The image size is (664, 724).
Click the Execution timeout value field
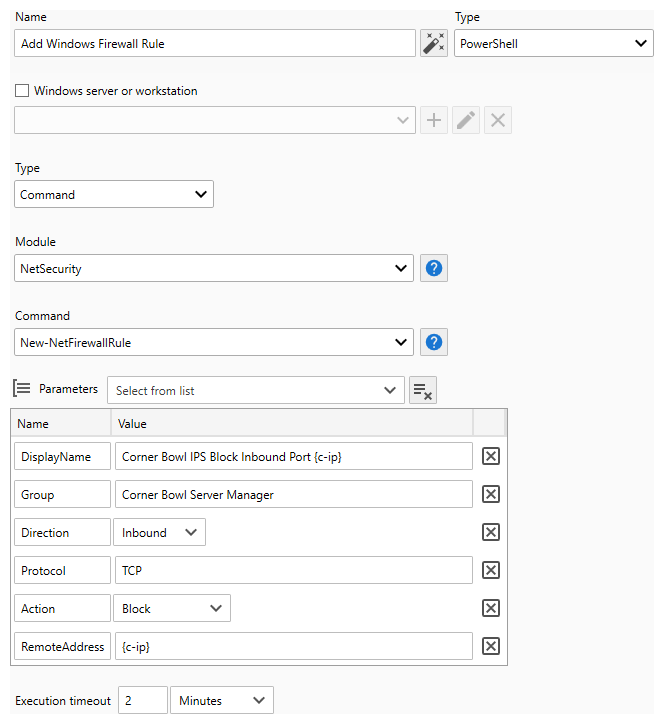(x=143, y=700)
